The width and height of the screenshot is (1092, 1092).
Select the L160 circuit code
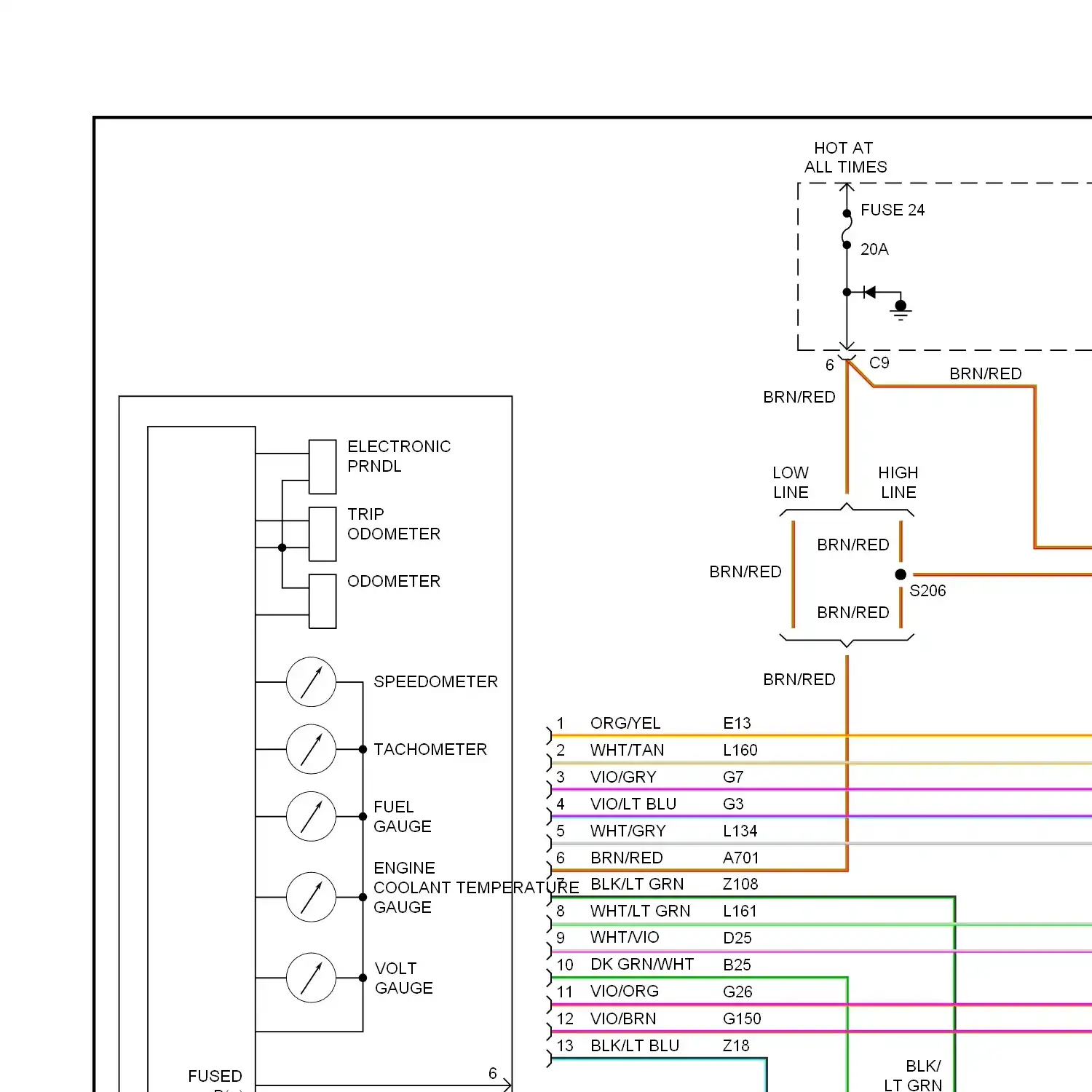740,750
